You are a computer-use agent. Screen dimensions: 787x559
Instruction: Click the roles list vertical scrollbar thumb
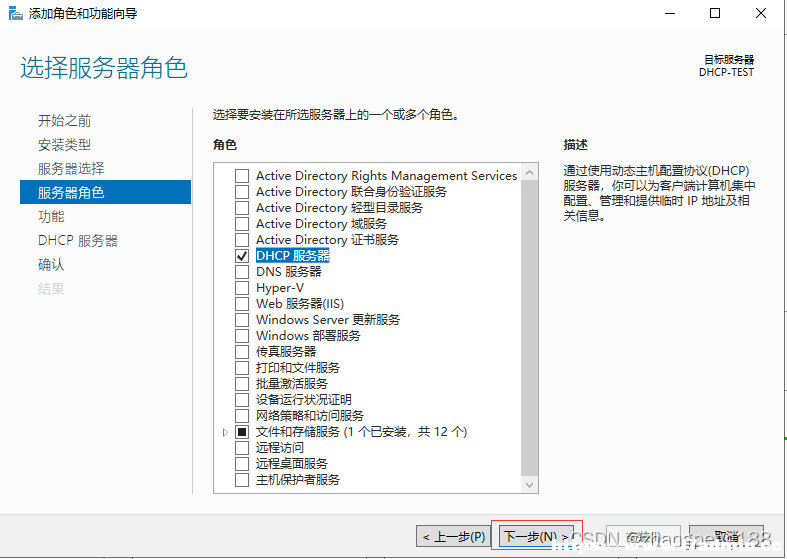[530, 328]
